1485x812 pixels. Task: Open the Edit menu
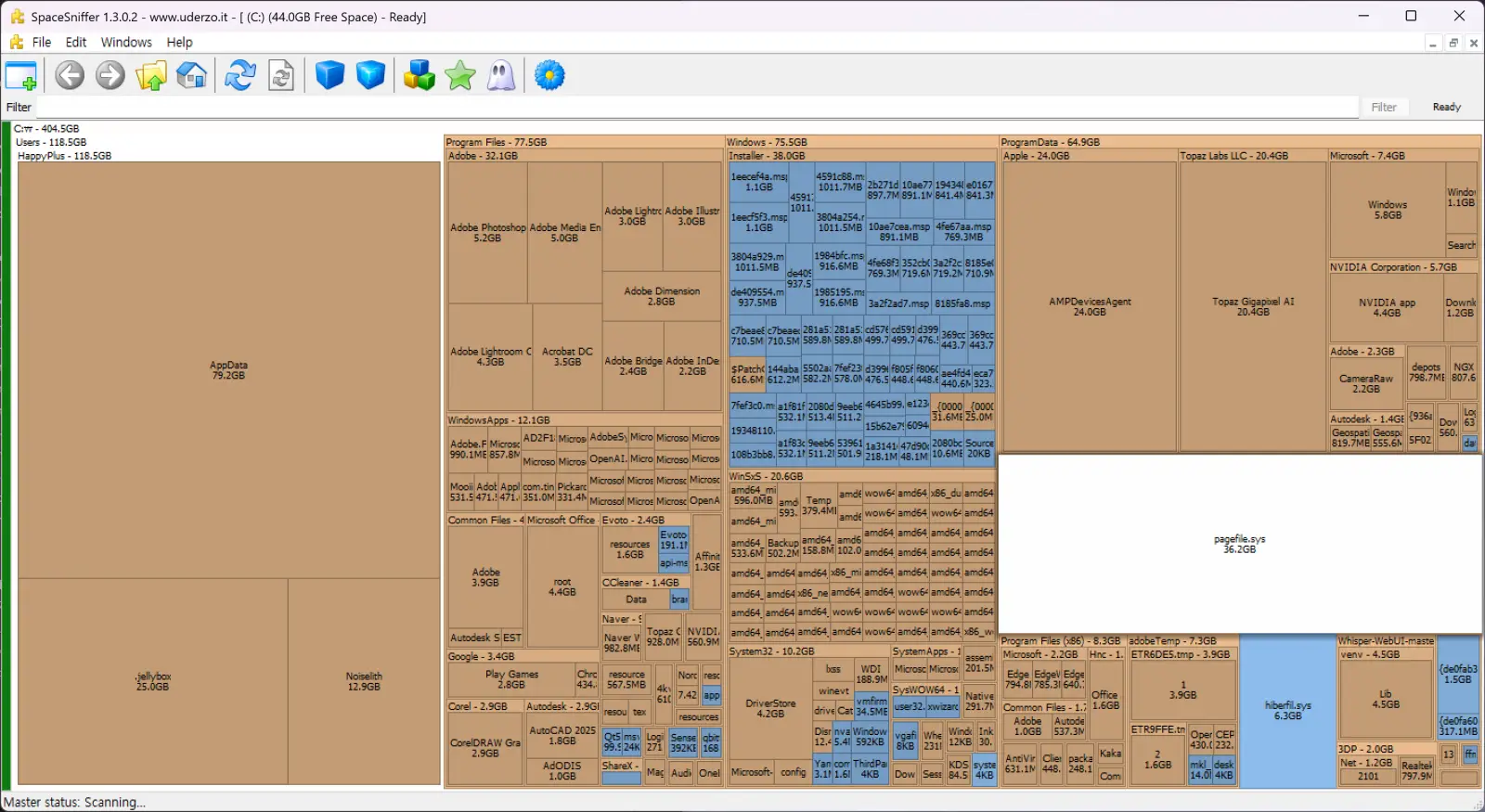[x=76, y=43]
